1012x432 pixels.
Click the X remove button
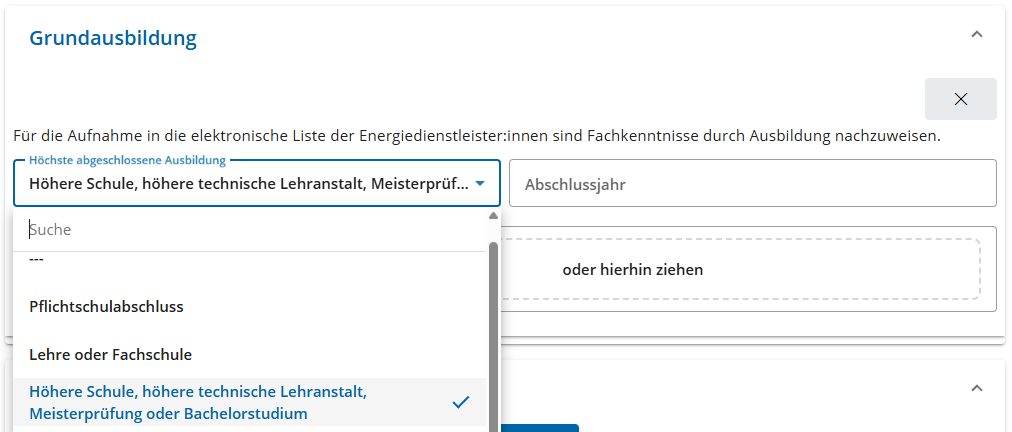(960, 99)
